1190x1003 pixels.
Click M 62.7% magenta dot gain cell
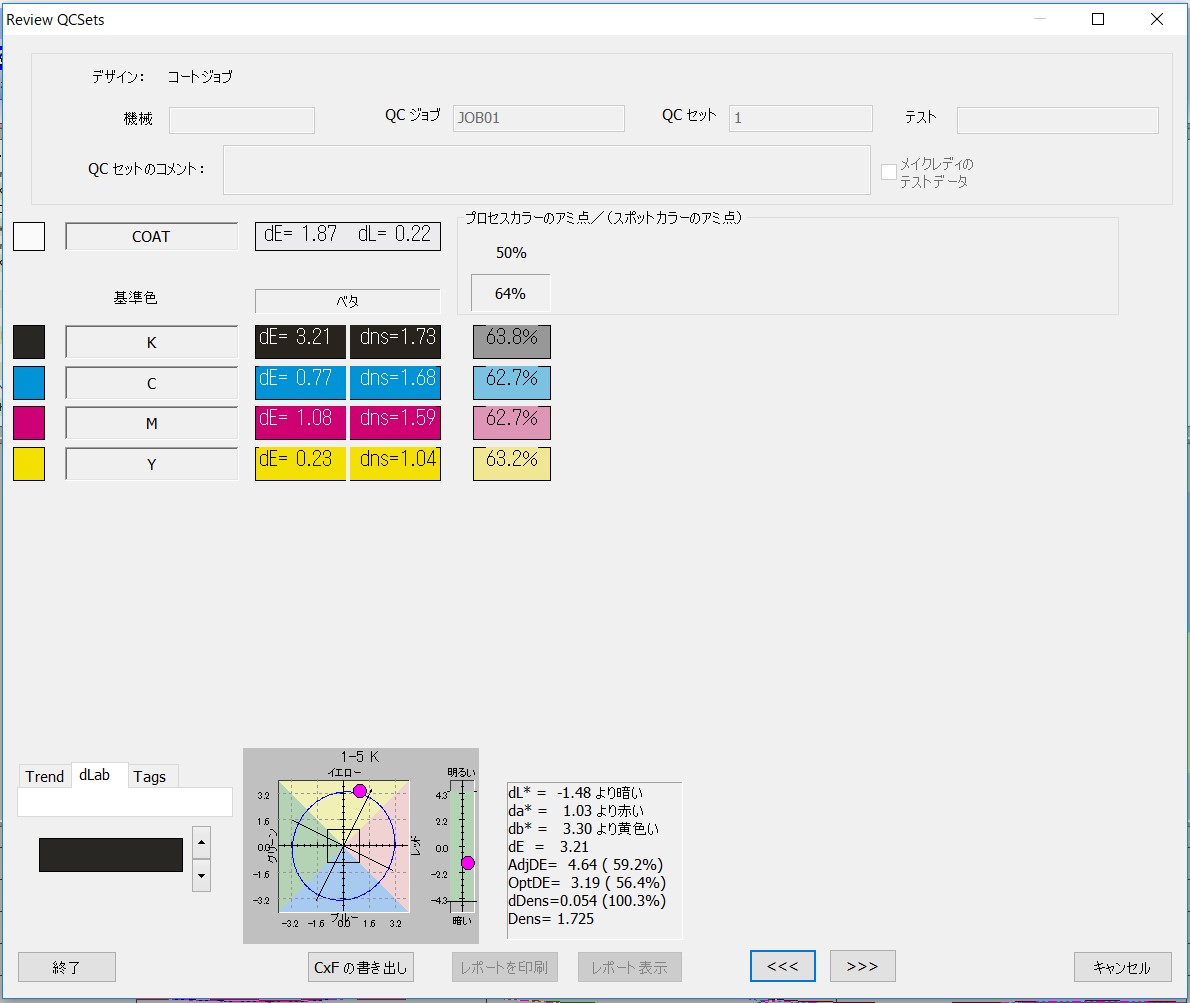coord(512,423)
